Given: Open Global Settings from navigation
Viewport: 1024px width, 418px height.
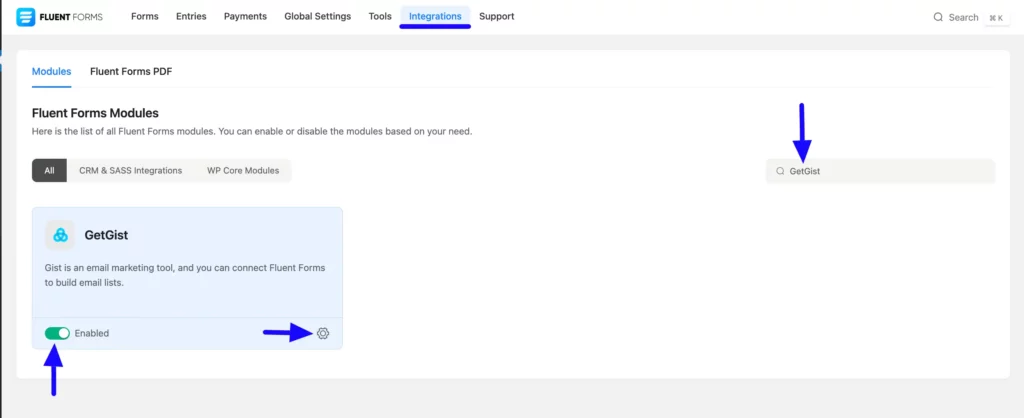Looking at the screenshot, I should (317, 17).
